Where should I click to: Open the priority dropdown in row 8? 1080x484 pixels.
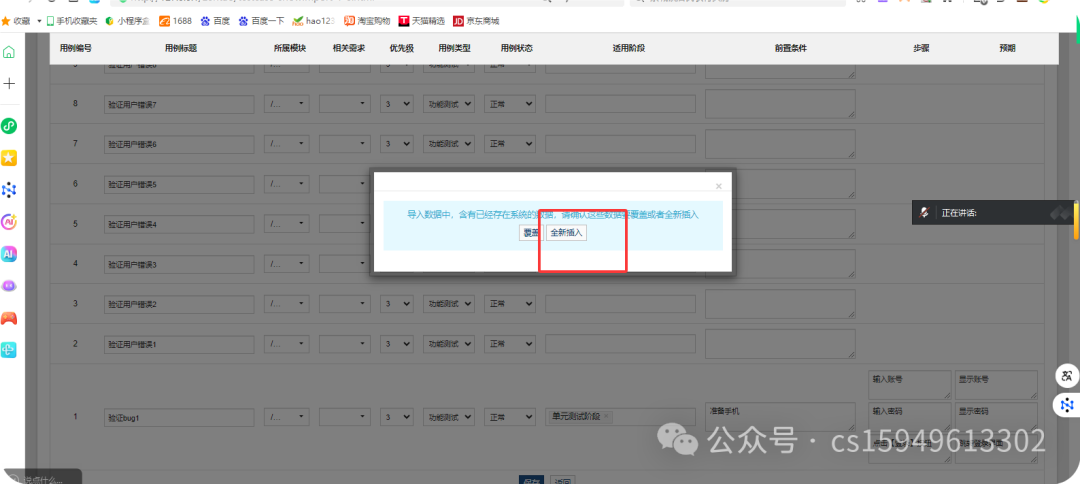tap(397, 105)
